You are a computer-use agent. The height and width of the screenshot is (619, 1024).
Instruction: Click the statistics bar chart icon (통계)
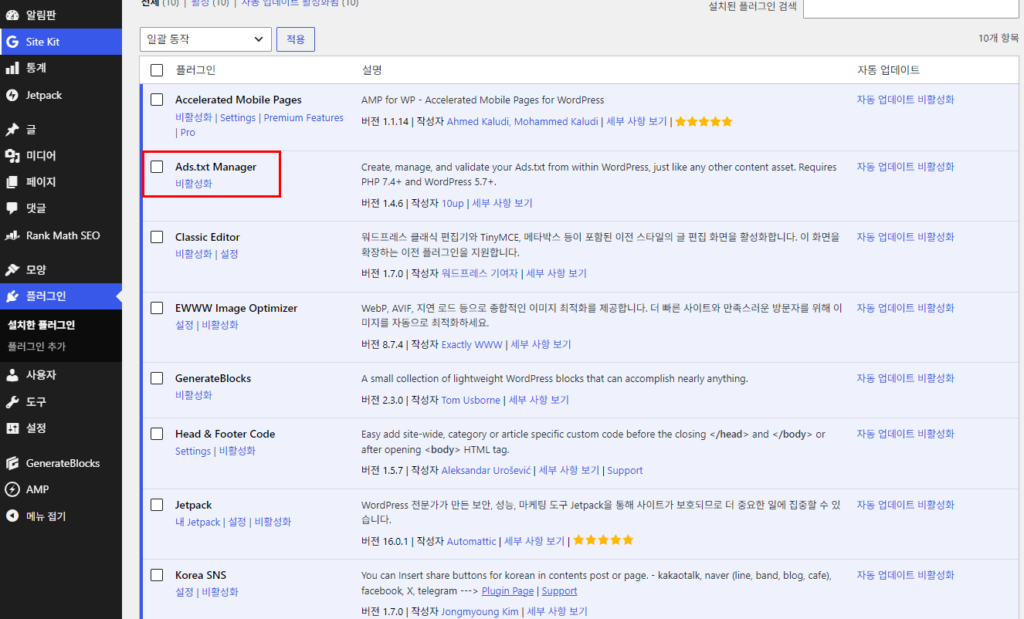tap(12, 68)
